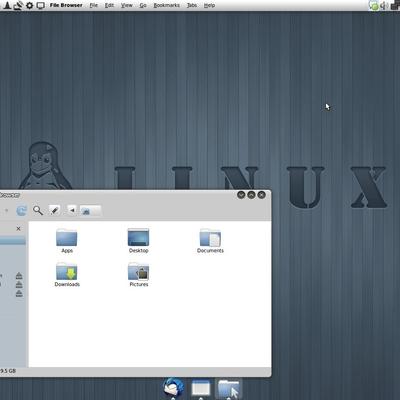Open the Pictures folder

coord(138,275)
